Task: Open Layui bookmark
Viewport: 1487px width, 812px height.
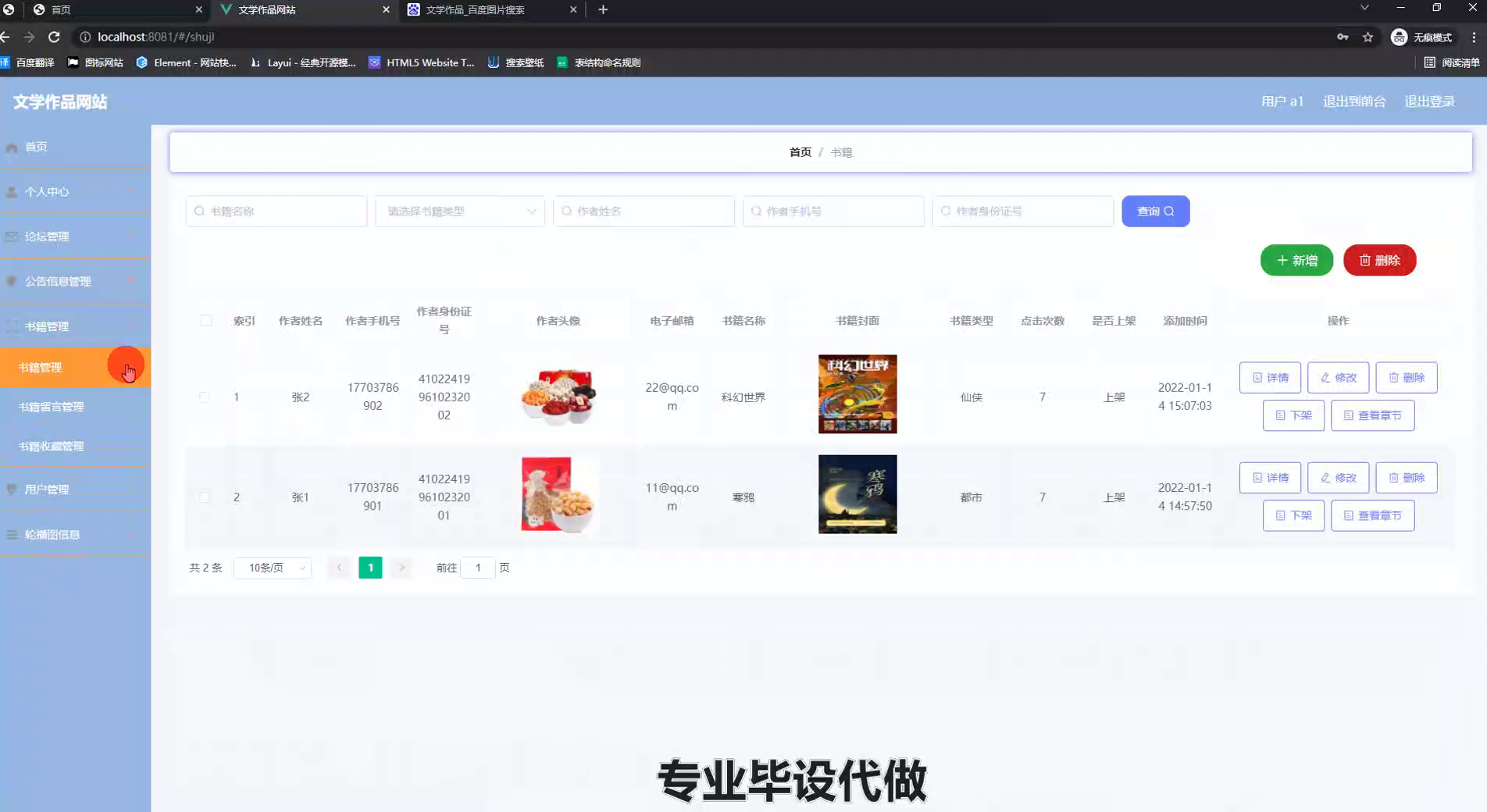Action: pos(302,62)
